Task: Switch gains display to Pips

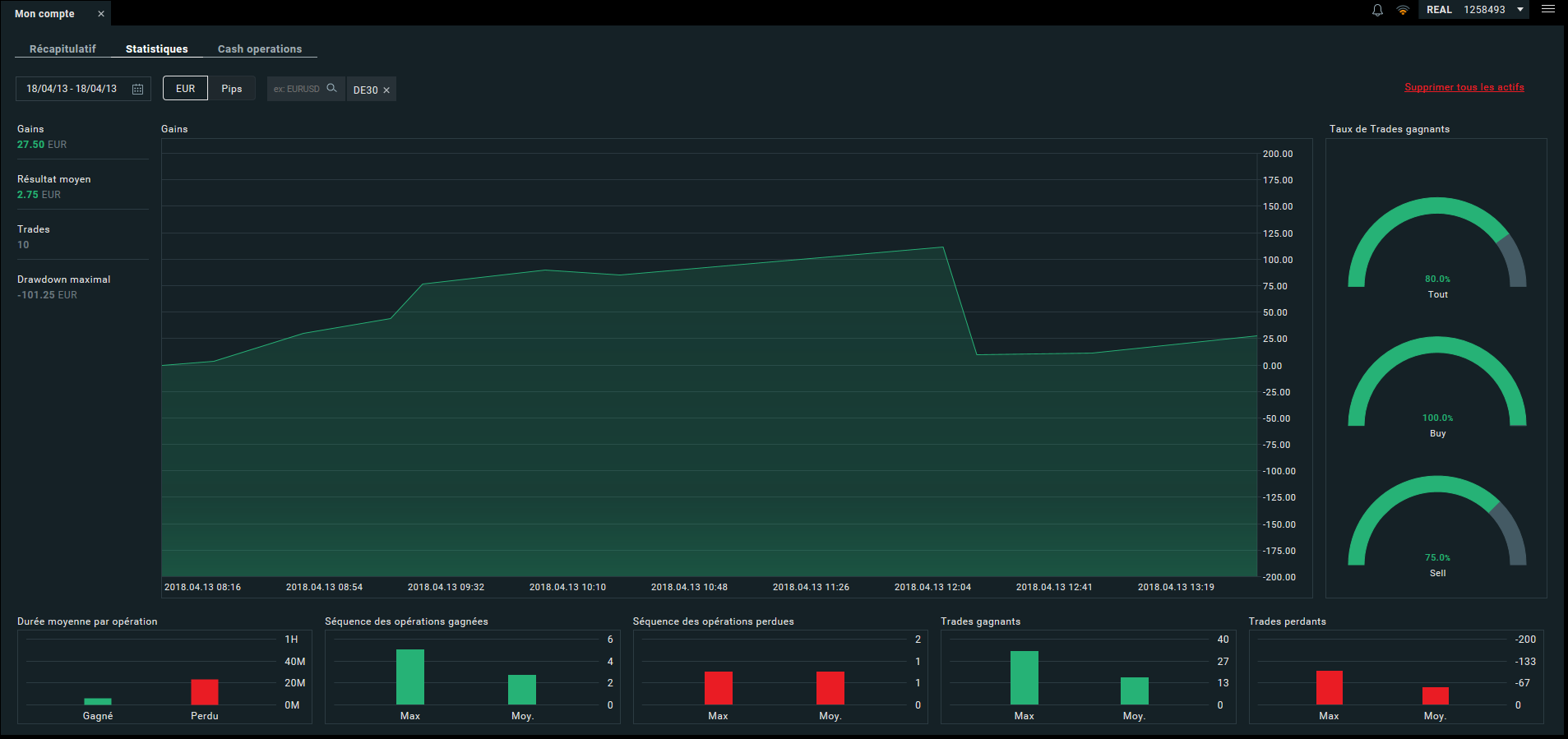Action: 232,89
